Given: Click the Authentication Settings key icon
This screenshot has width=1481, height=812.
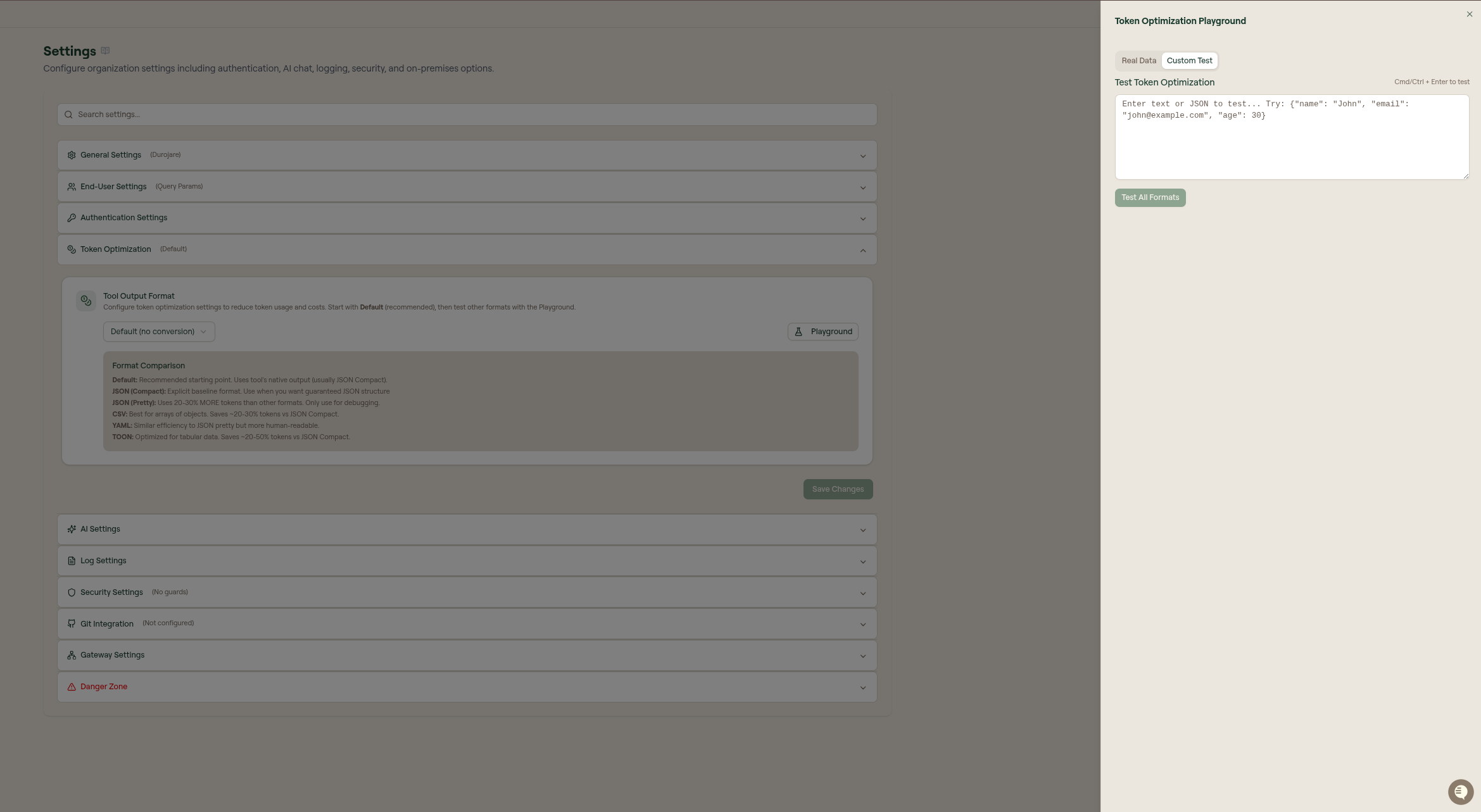Looking at the screenshot, I should [x=72, y=218].
